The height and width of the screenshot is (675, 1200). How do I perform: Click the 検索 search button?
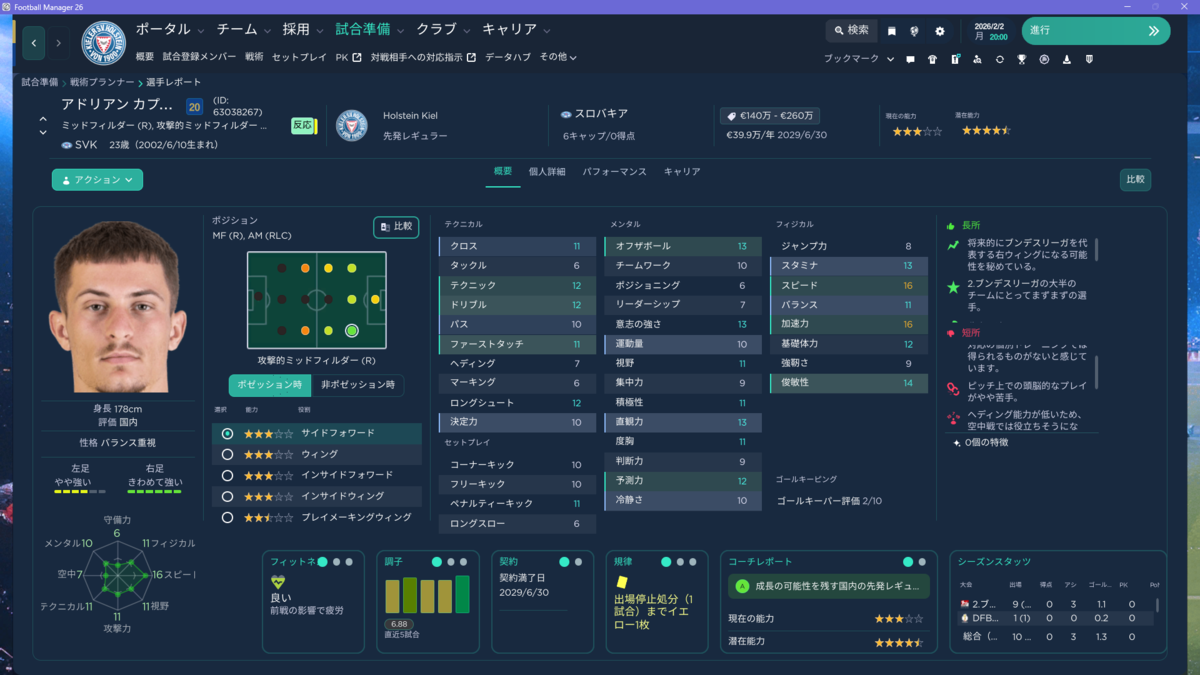851,31
